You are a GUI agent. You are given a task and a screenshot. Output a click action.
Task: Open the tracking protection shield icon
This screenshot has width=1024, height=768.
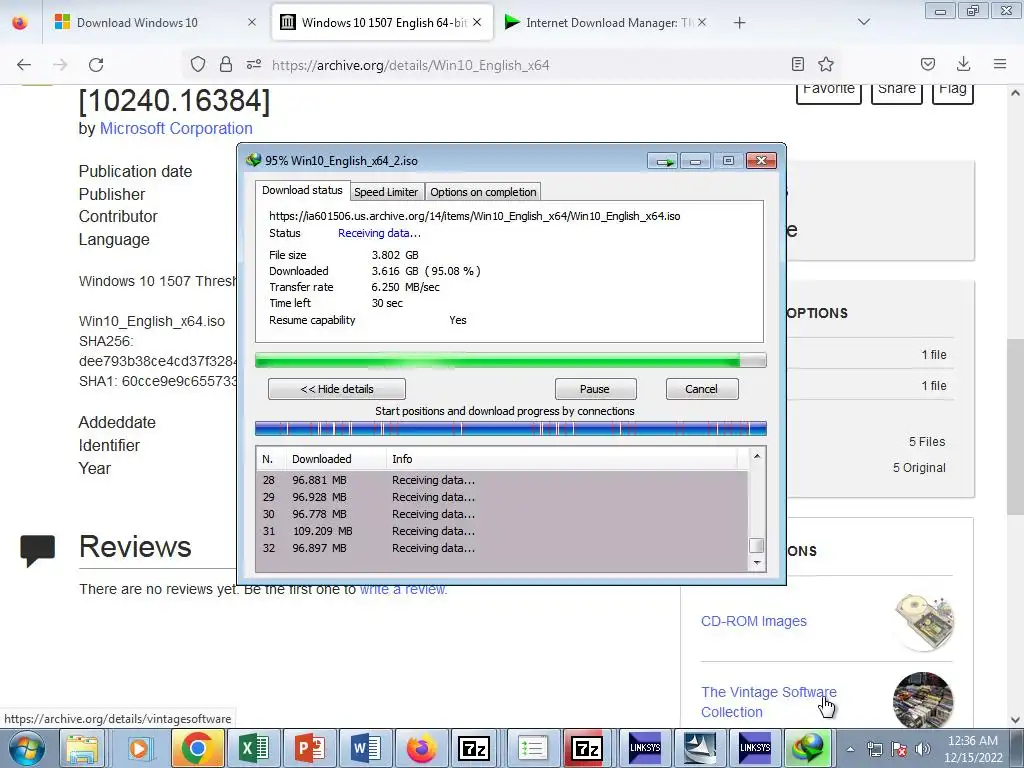(198, 64)
